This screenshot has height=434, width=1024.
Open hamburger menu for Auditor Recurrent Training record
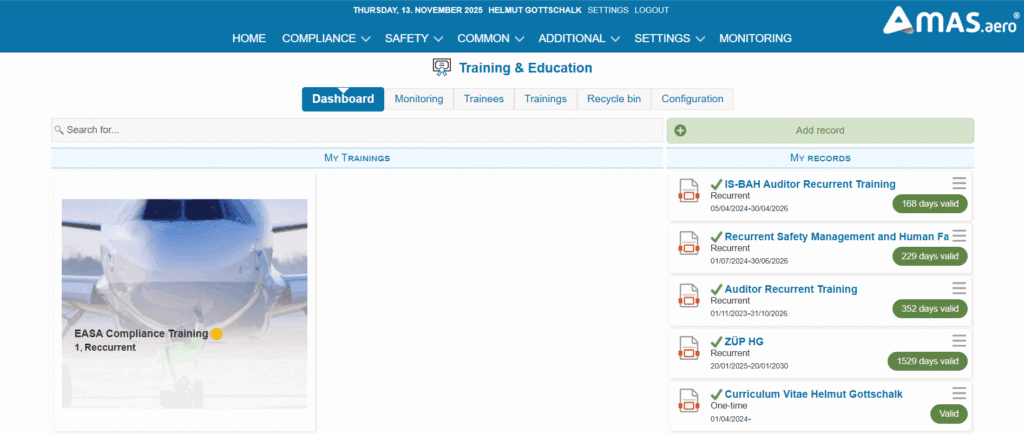pyautogui.click(x=959, y=288)
